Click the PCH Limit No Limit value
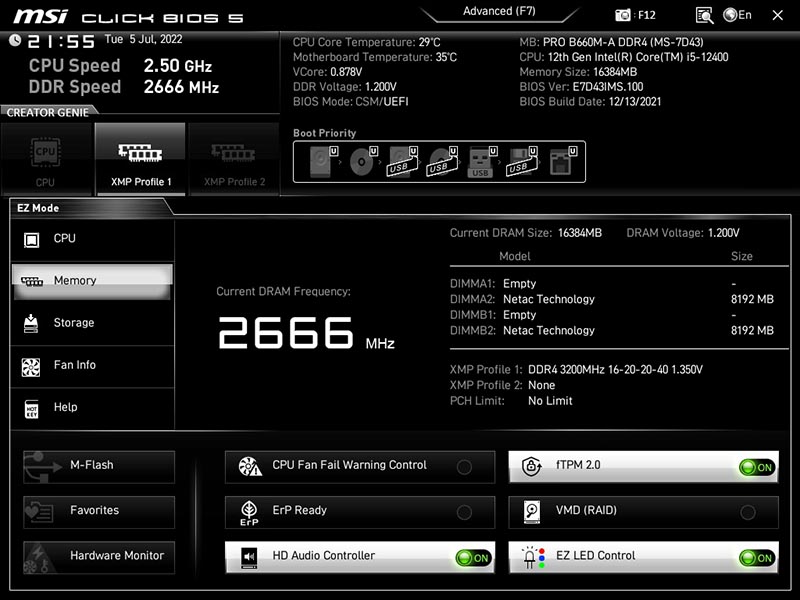Image resolution: width=800 pixels, height=600 pixels. click(x=550, y=401)
